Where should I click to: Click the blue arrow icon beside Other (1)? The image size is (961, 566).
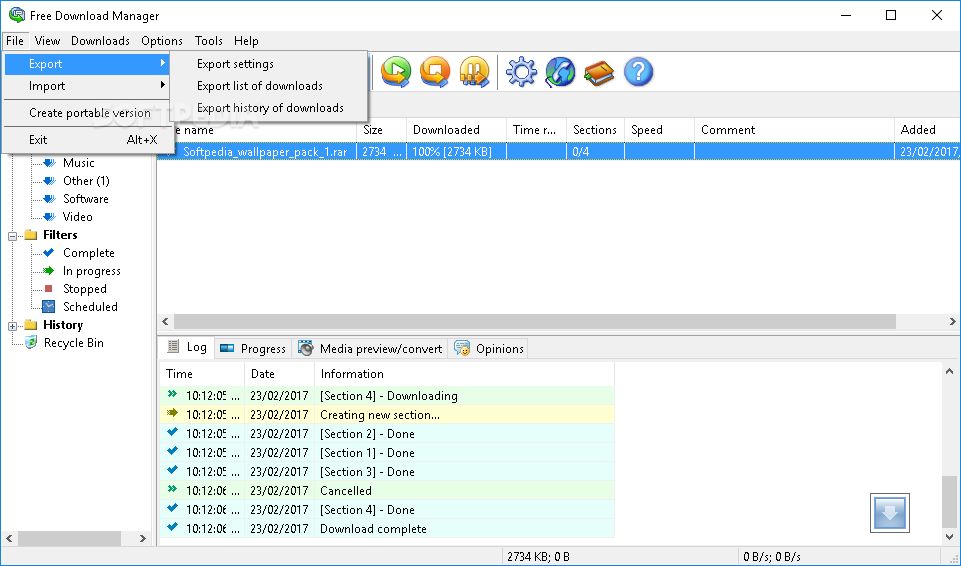49,181
